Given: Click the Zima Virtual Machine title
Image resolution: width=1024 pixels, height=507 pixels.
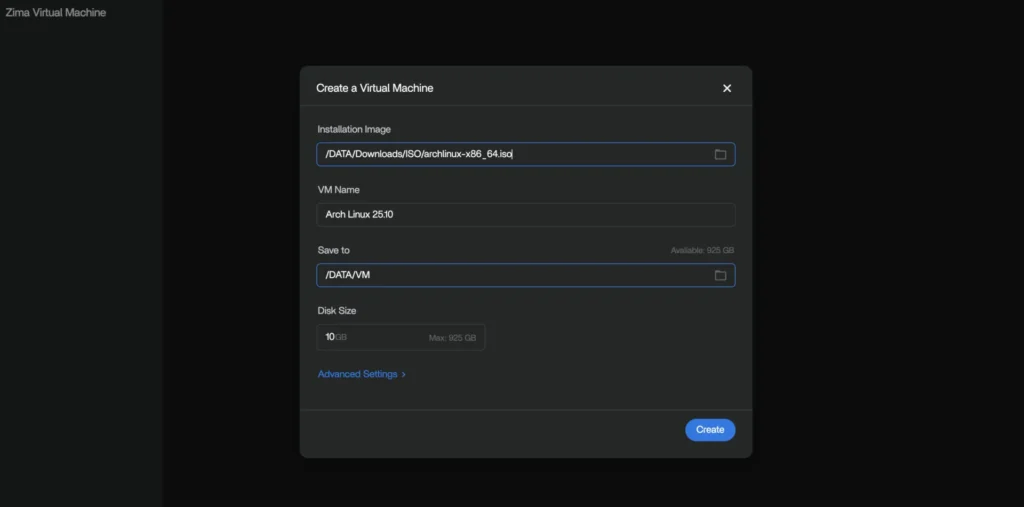Looking at the screenshot, I should [56, 12].
